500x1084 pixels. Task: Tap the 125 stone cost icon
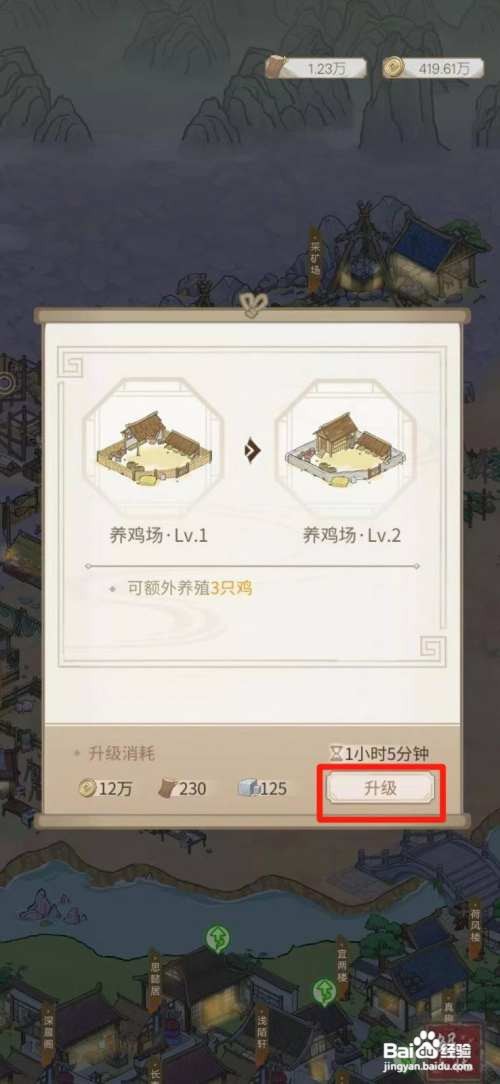[249, 788]
